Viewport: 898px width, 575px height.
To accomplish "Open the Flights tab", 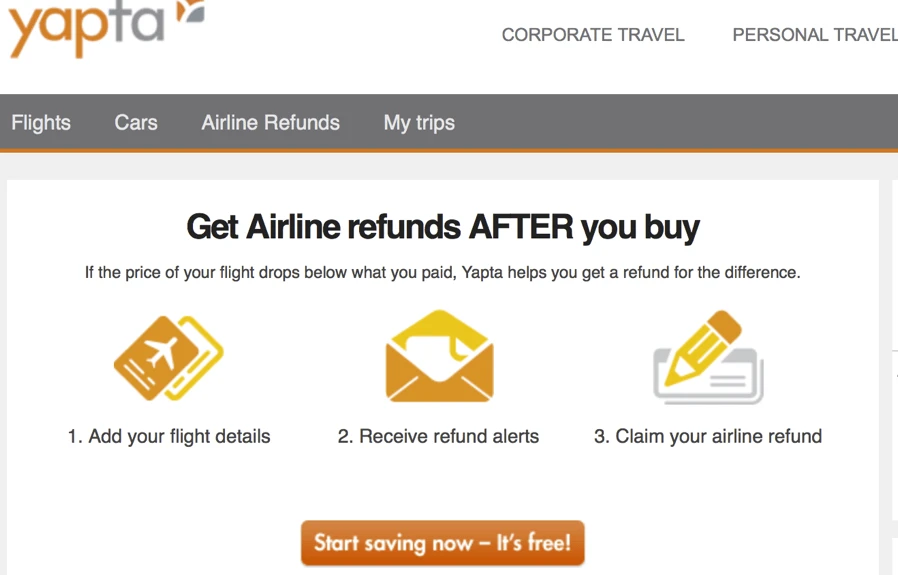I will pos(41,123).
